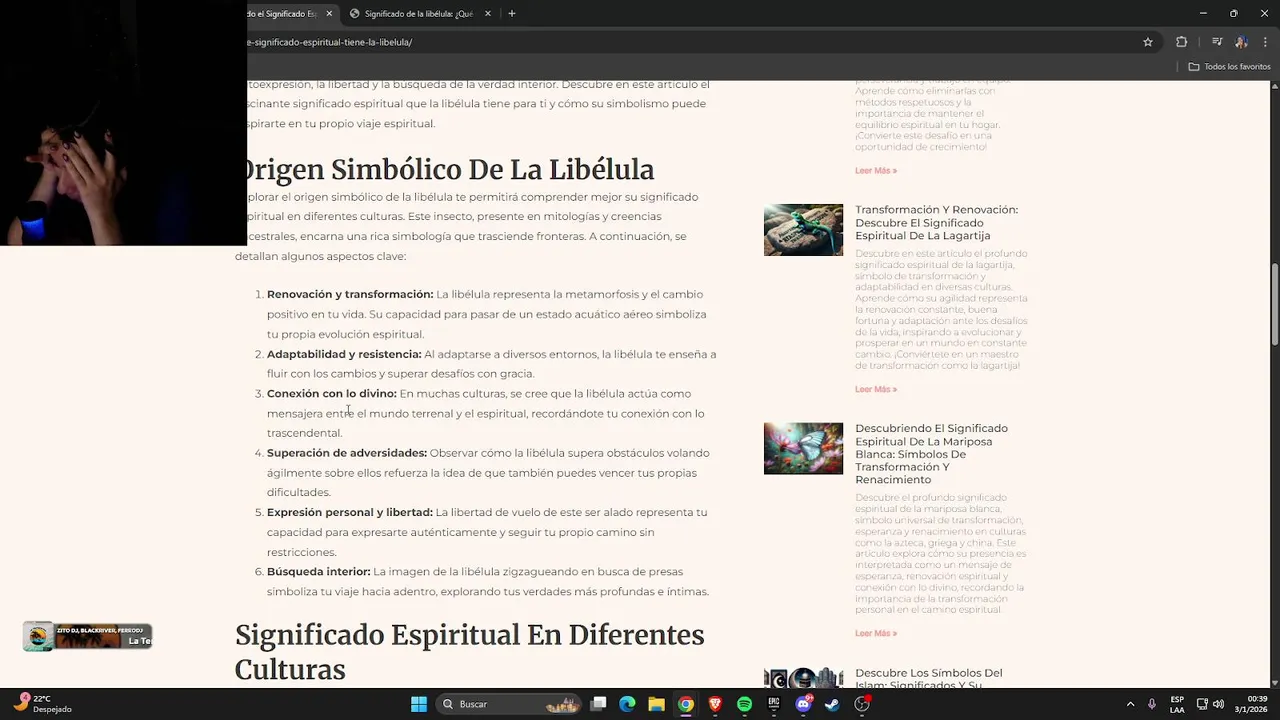The image size is (1280, 720).
Task: Open Discord from the taskbar
Action: [803, 704]
